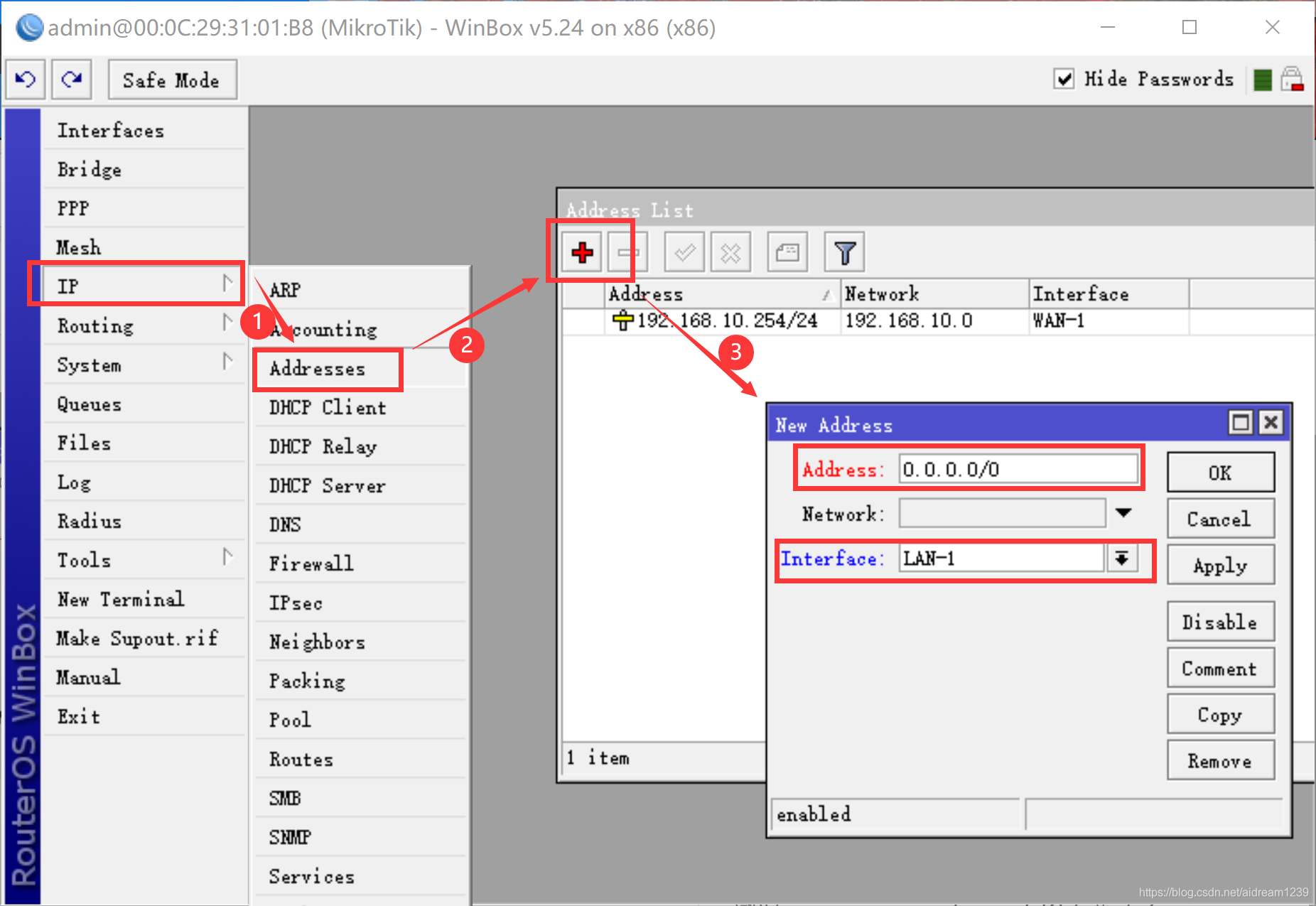Select Packing in the IP submenu
Screen dimensions: 1316x906
360,681
